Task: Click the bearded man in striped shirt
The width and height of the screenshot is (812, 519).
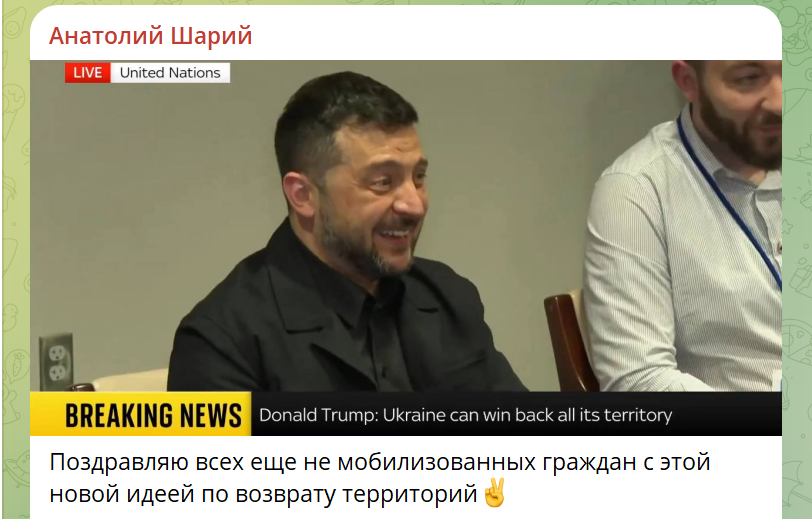Action: coord(689,228)
